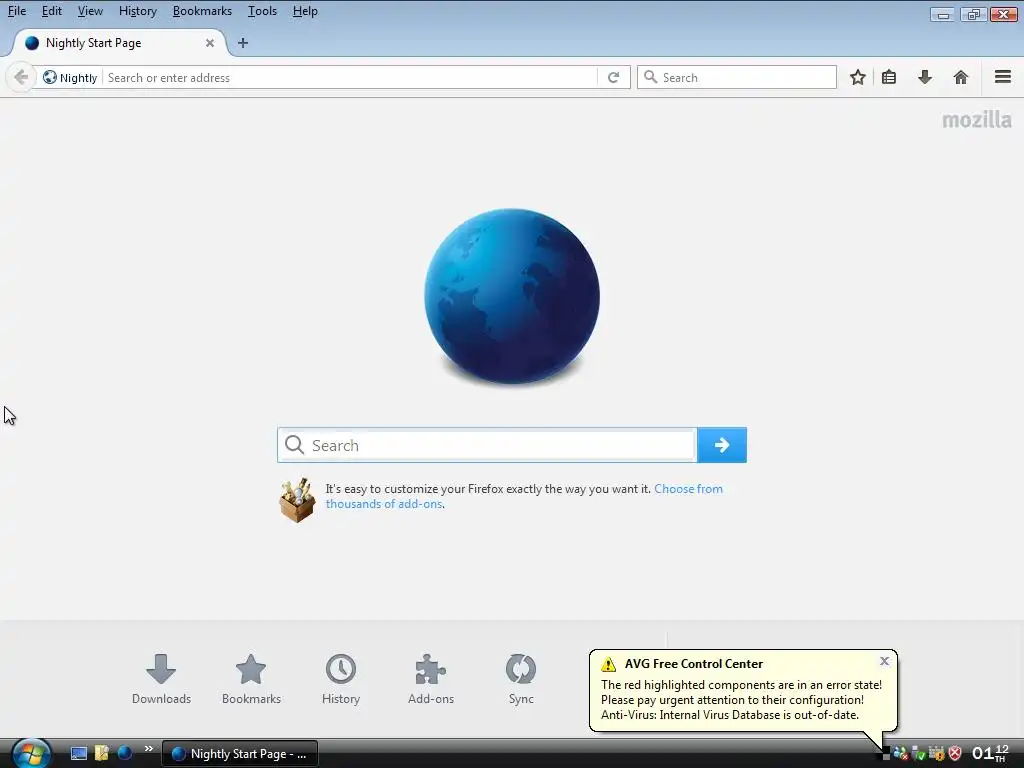The width and height of the screenshot is (1024, 768).
Task: Launch Nightly from quick launch bar
Action: click(125, 754)
